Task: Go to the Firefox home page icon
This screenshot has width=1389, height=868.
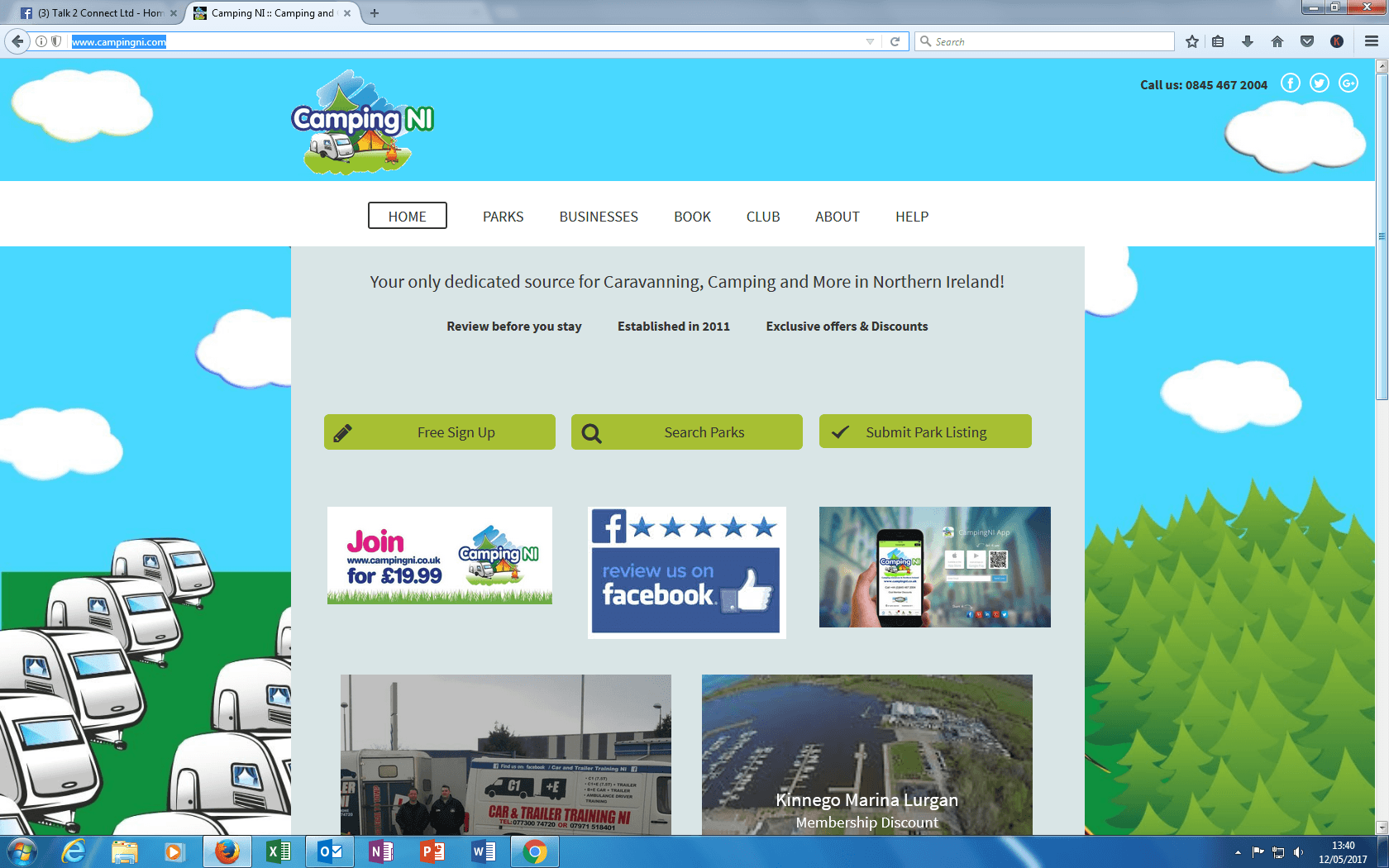Action: [x=1277, y=41]
